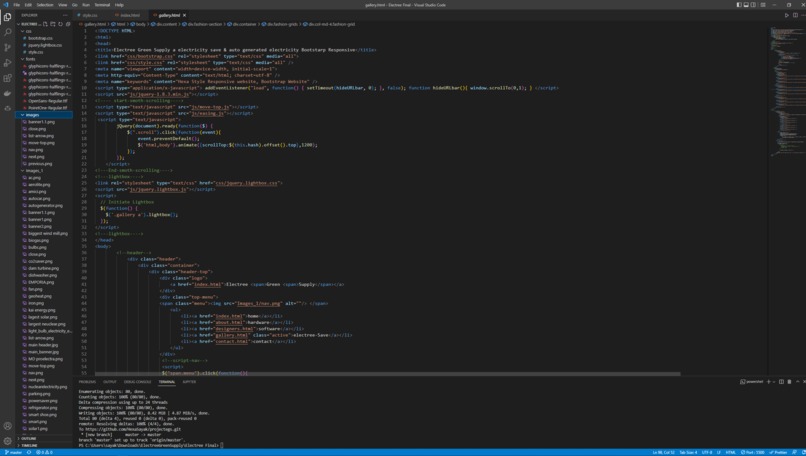The image size is (806, 456).
Task: Click New Folder icon in Explorer header
Action: pyautogui.click(x=53, y=24)
